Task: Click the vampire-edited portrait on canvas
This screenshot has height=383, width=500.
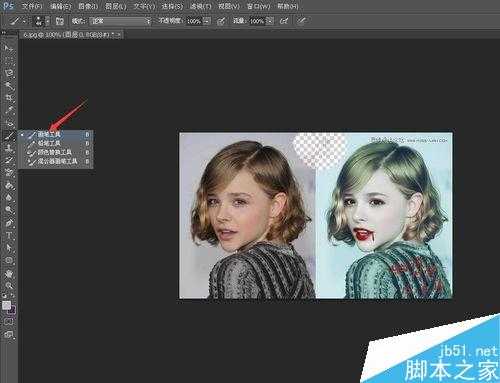Action: (384, 215)
